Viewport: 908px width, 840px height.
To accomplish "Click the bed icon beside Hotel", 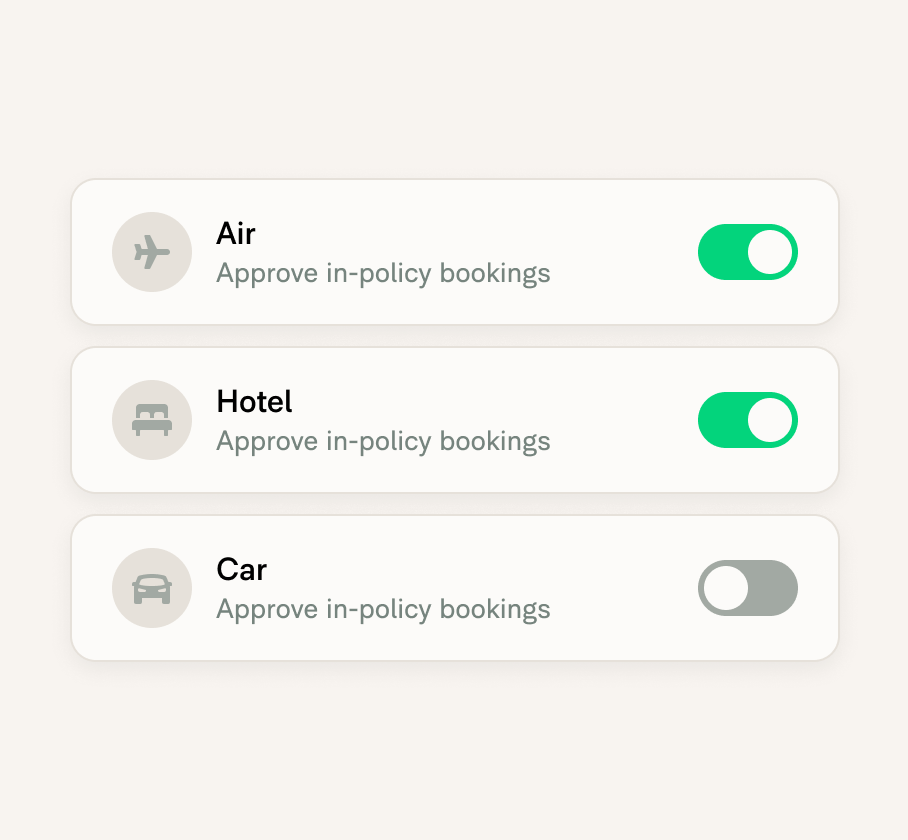I will [x=152, y=420].
